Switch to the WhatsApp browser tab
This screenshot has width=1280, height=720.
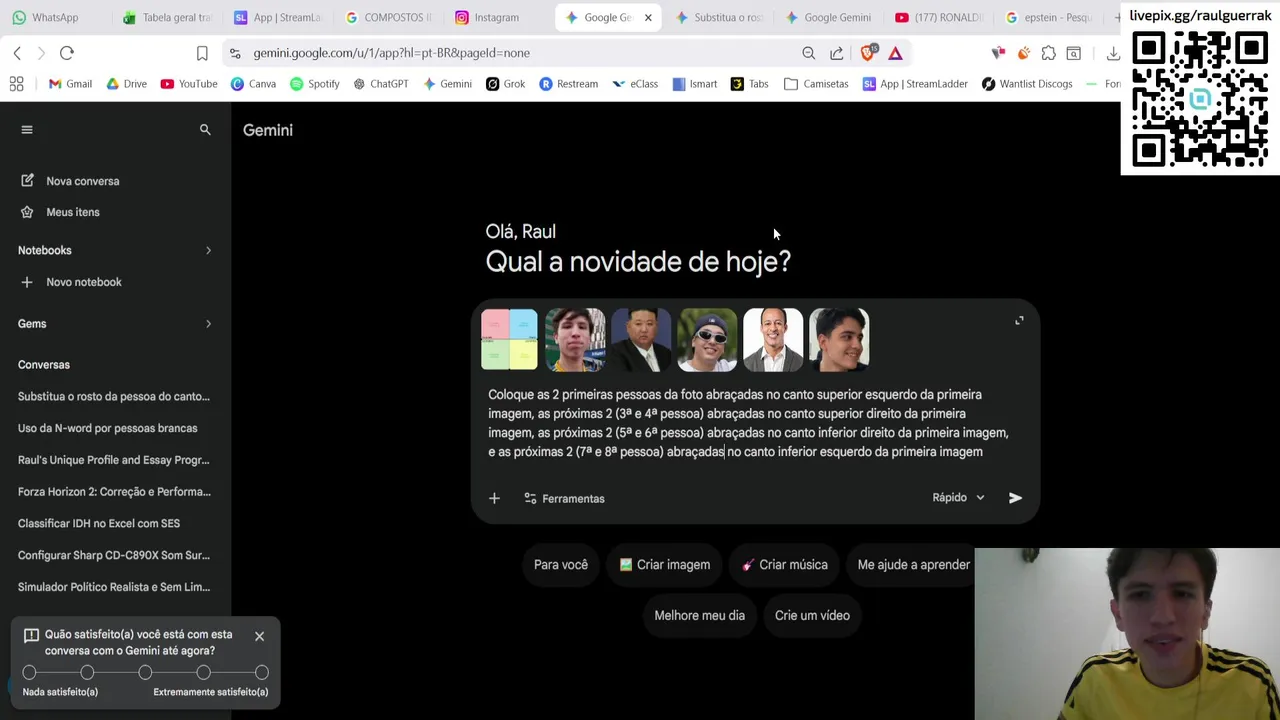(x=55, y=17)
